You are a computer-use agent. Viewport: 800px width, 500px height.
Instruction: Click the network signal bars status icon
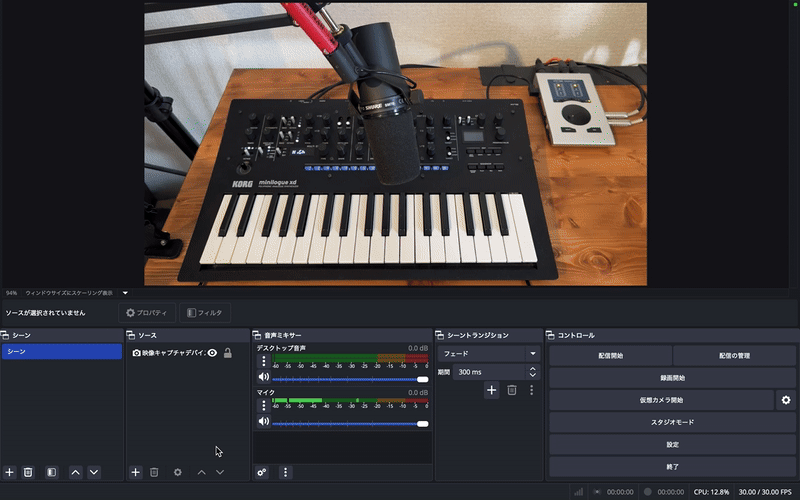579,492
